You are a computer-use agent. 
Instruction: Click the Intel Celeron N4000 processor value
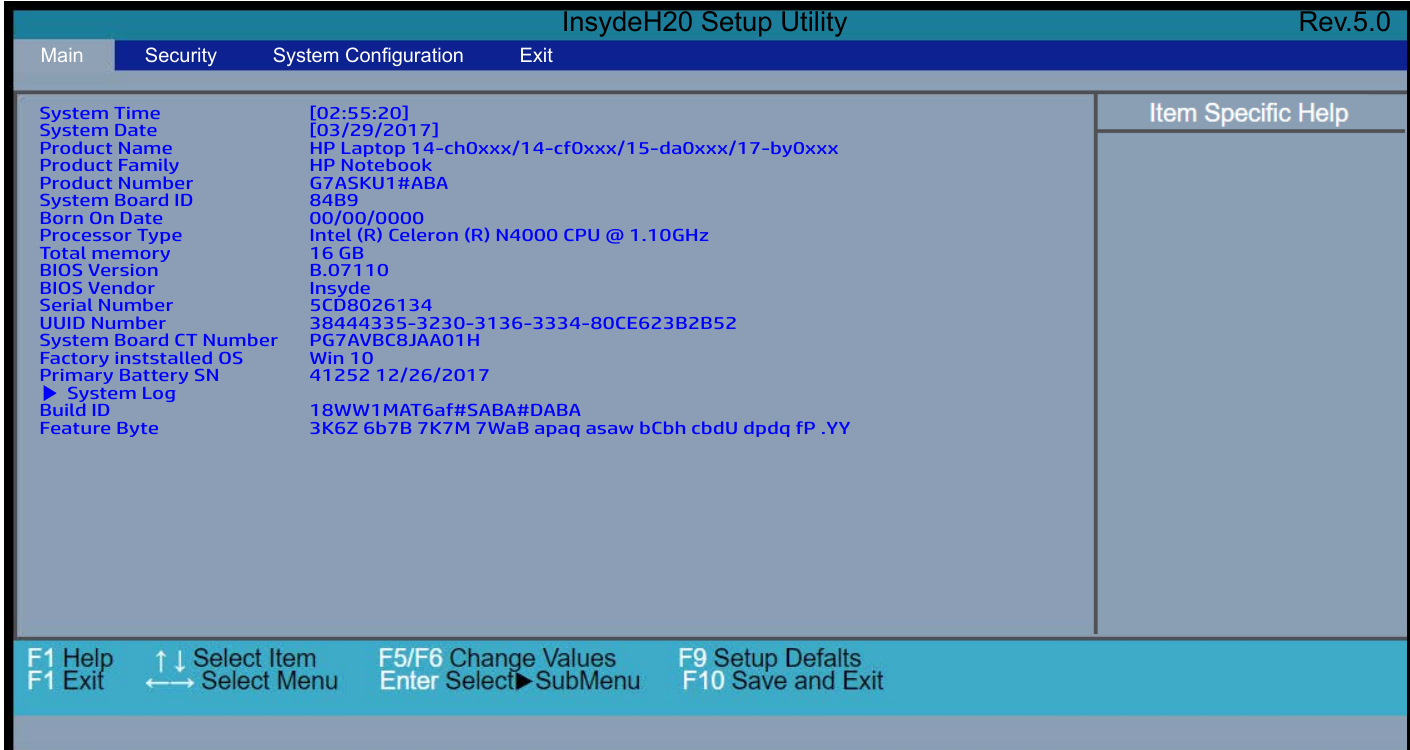(509, 235)
